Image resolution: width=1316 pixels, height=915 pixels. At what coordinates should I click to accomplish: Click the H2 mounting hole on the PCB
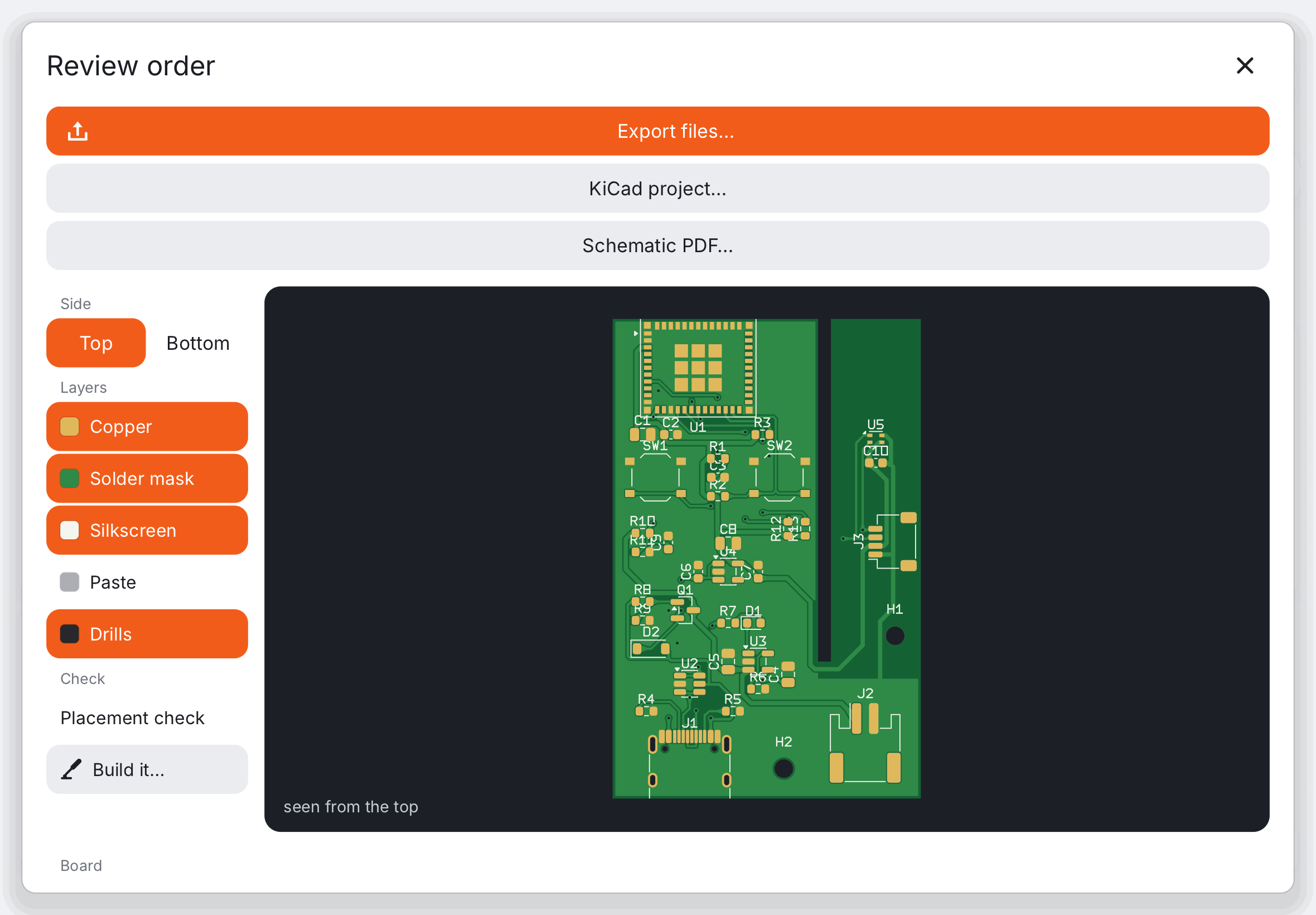pyautogui.click(x=784, y=769)
